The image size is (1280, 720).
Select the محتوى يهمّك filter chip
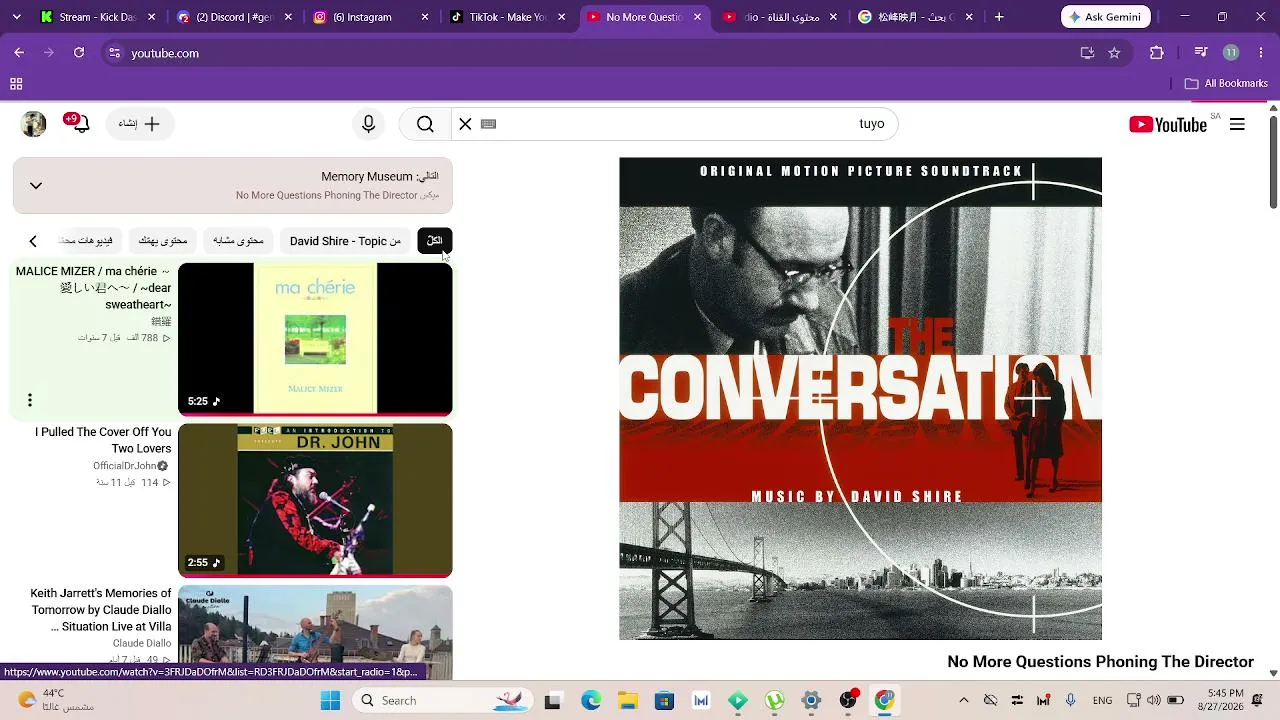[x=163, y=241]
